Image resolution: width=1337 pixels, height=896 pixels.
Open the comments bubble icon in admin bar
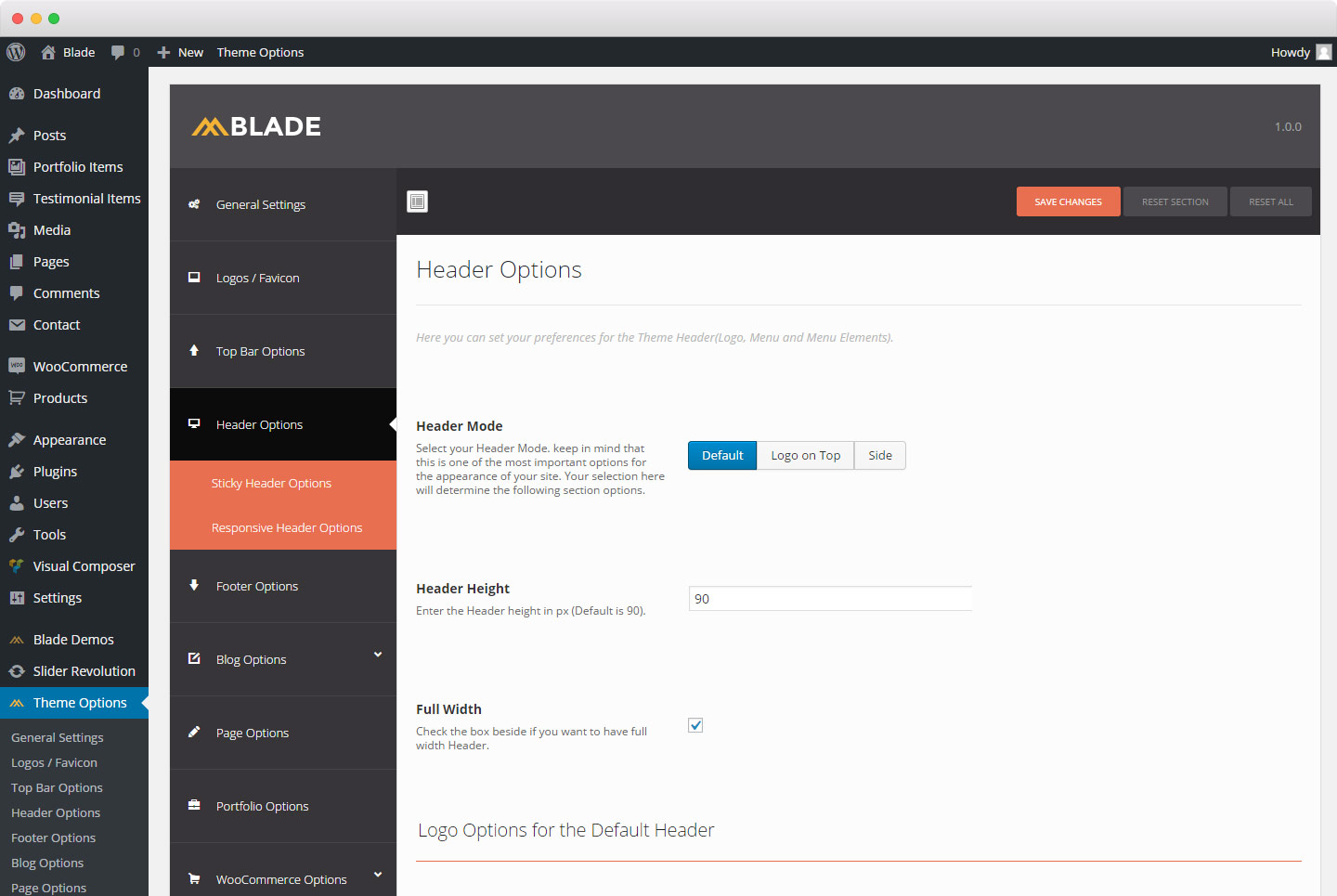tap(118, 52)
